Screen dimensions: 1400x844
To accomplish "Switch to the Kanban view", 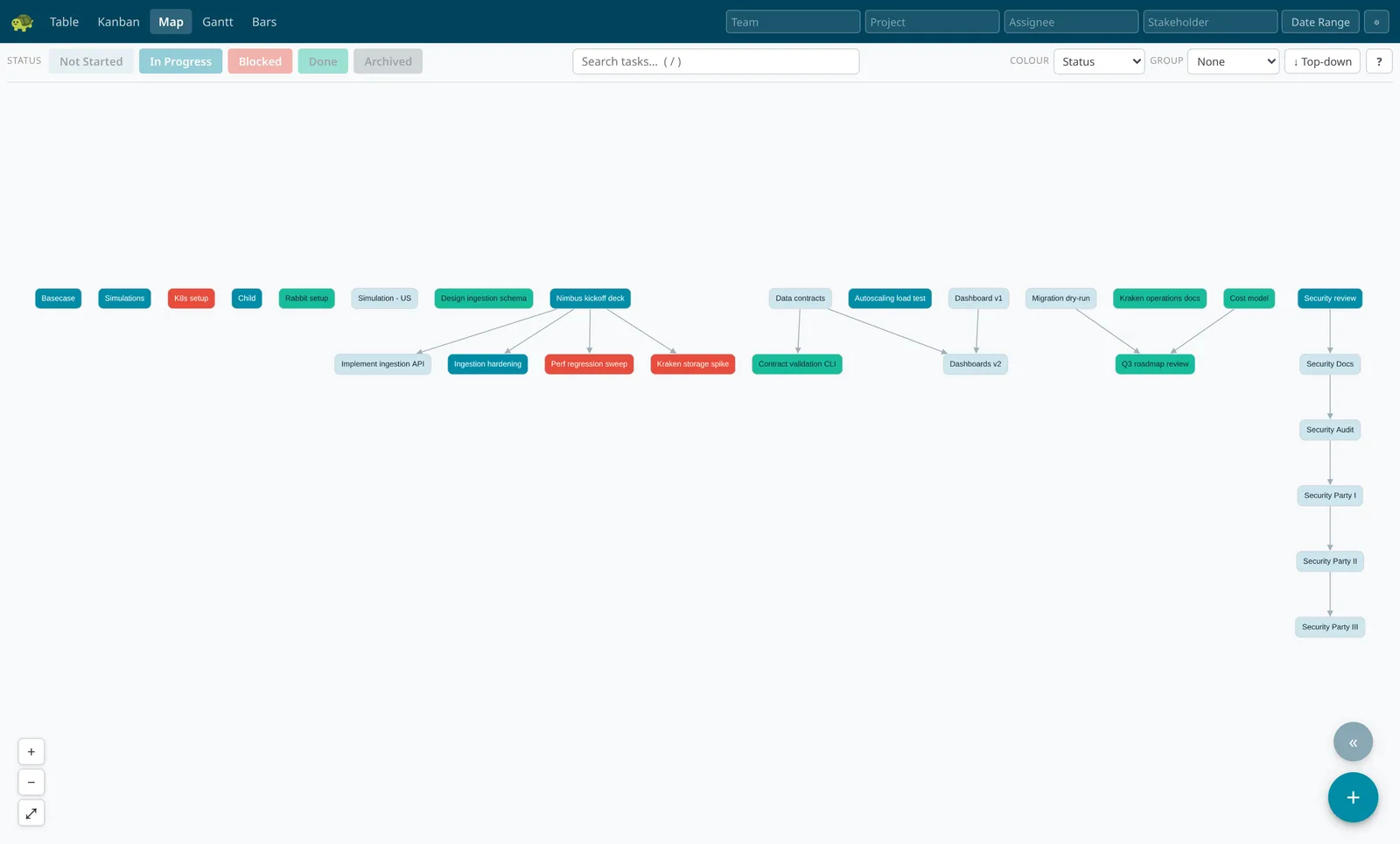I will pyautogui.click(x=118, y=22).
